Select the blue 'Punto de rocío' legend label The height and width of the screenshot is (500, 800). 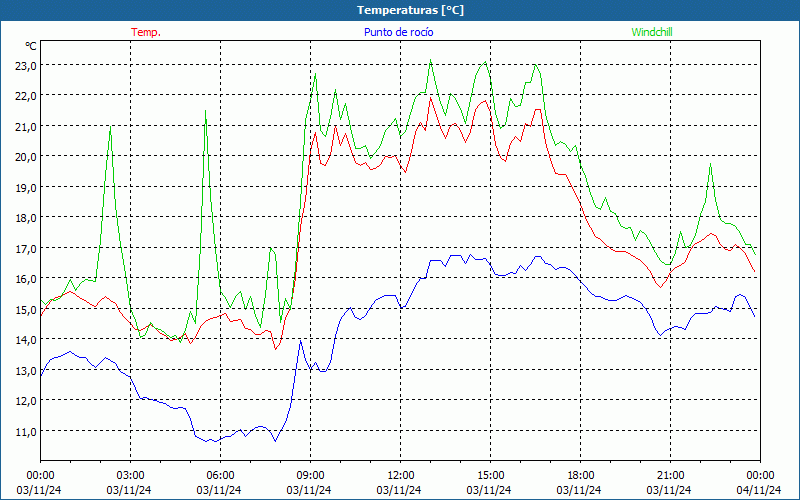(398, 32)
